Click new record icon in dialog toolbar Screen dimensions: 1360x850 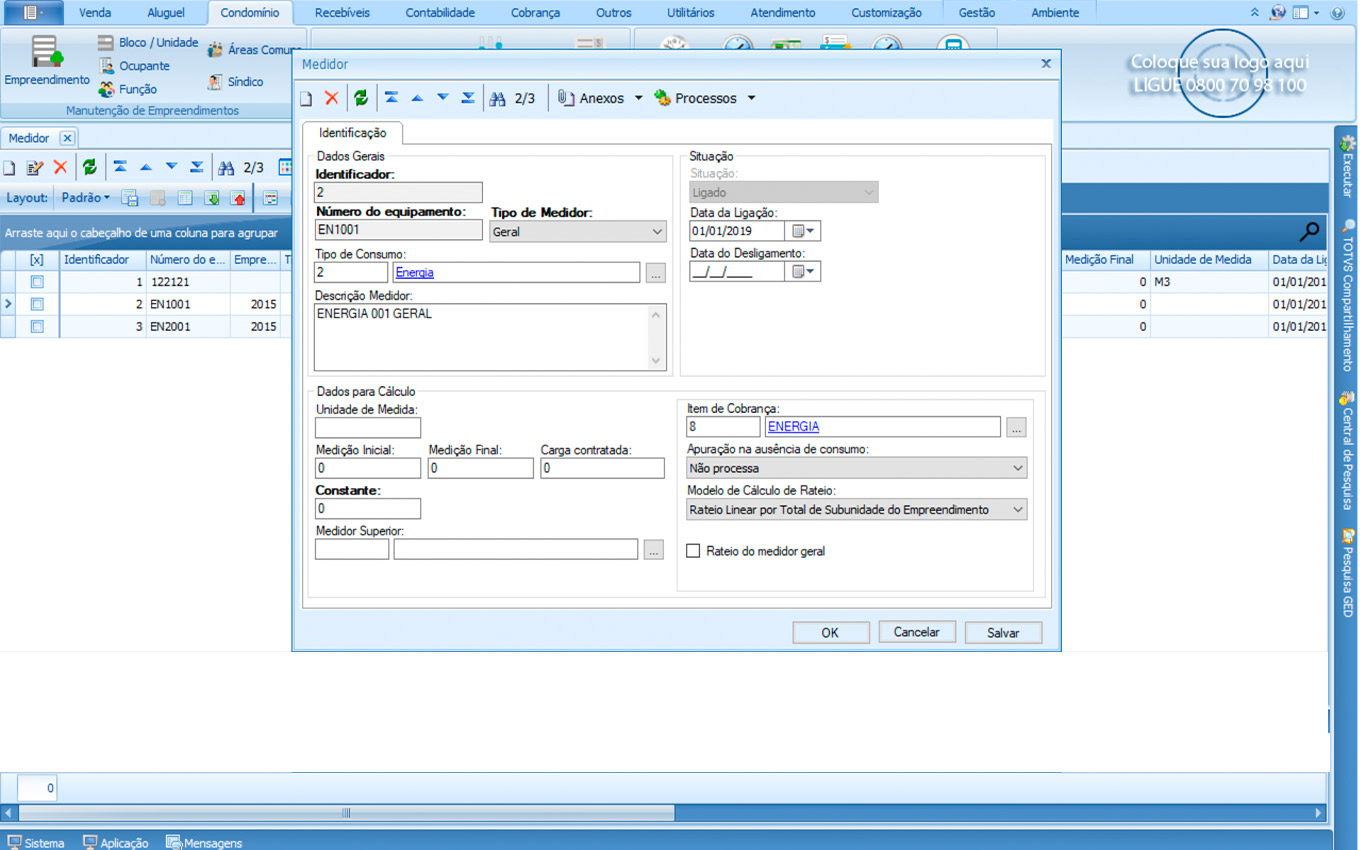(307, 98)
